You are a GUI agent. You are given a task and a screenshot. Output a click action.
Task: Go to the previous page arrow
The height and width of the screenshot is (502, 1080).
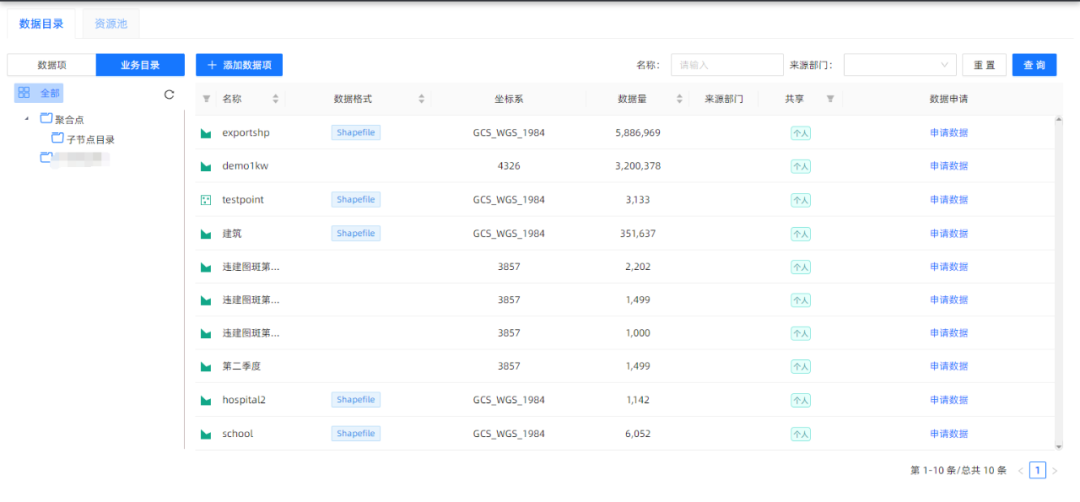tap(1021, 471)
